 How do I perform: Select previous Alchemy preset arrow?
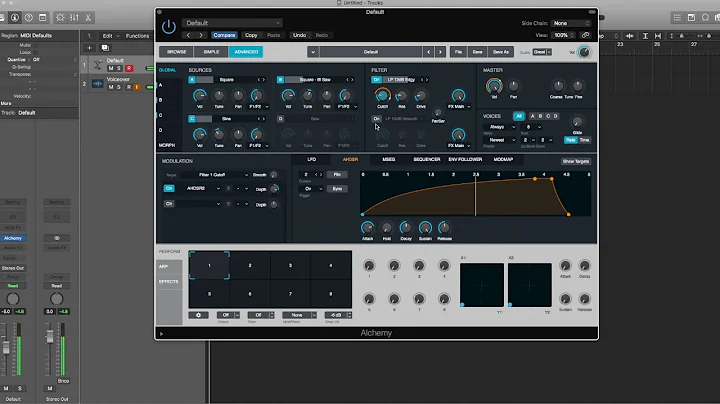pyautogui.click(x=428, y=52)
